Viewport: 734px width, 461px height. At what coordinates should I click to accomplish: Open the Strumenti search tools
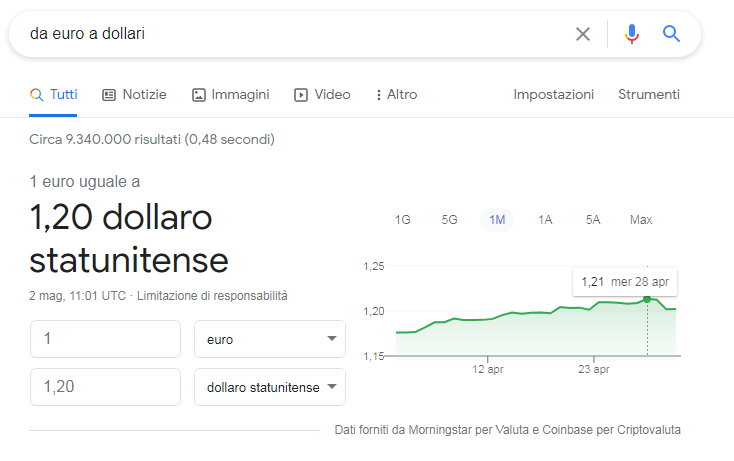click(649, 95)
